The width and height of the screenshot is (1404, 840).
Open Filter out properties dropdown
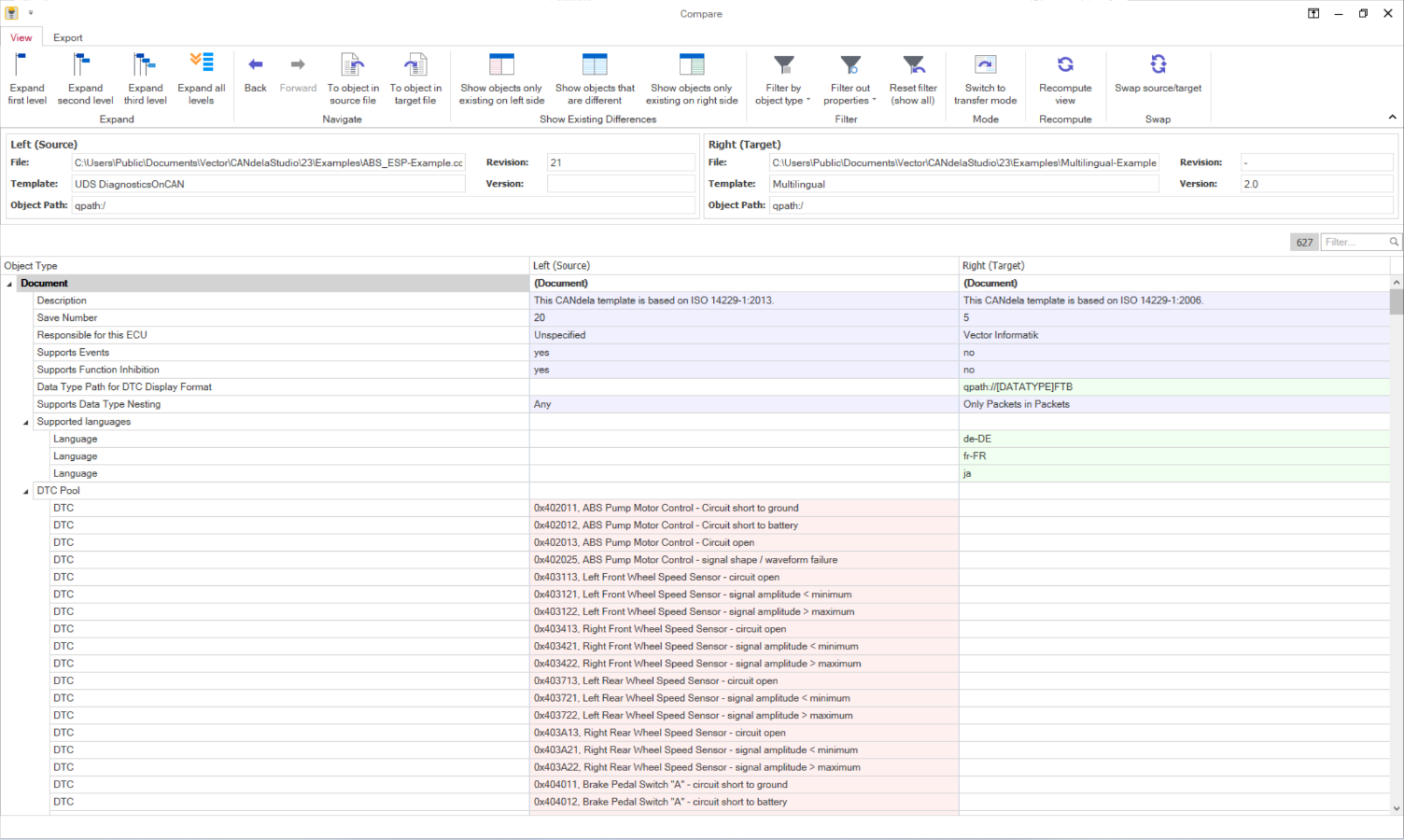(x=849, y=79)
